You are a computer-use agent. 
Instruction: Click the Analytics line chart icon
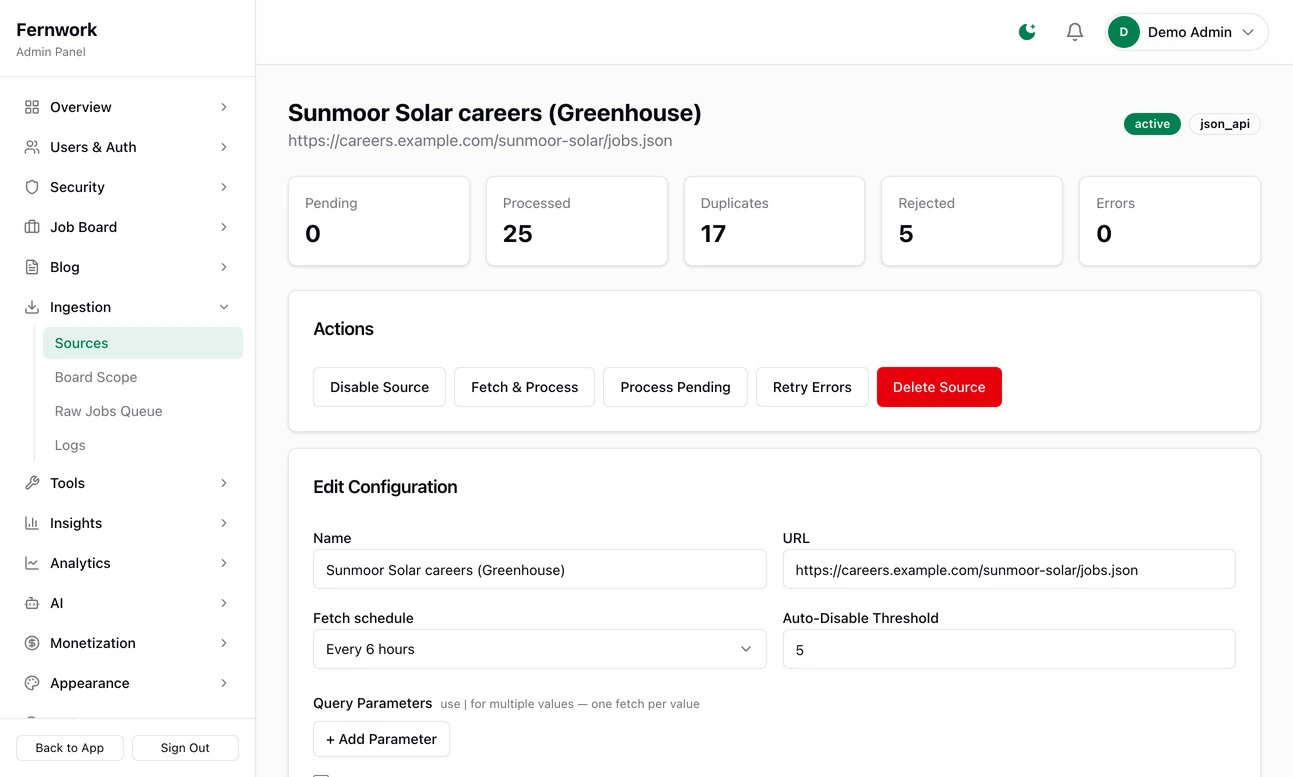pos(32,563)
